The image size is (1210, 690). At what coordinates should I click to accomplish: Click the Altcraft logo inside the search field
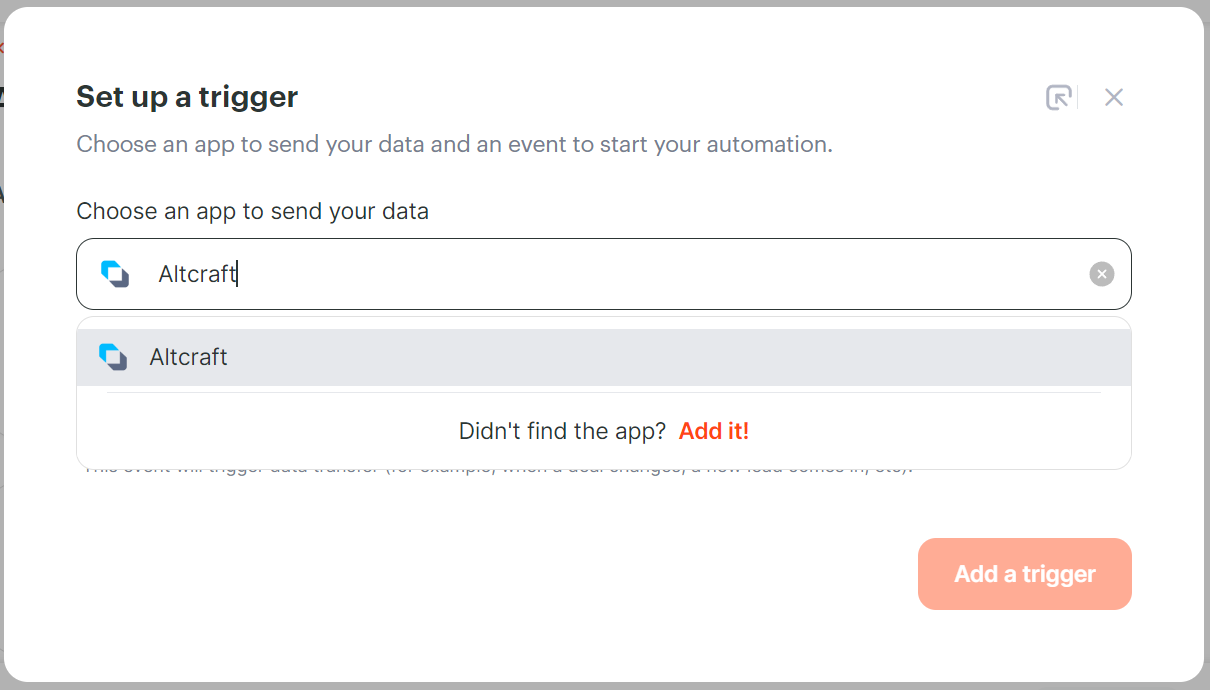(x=115, y=274)
